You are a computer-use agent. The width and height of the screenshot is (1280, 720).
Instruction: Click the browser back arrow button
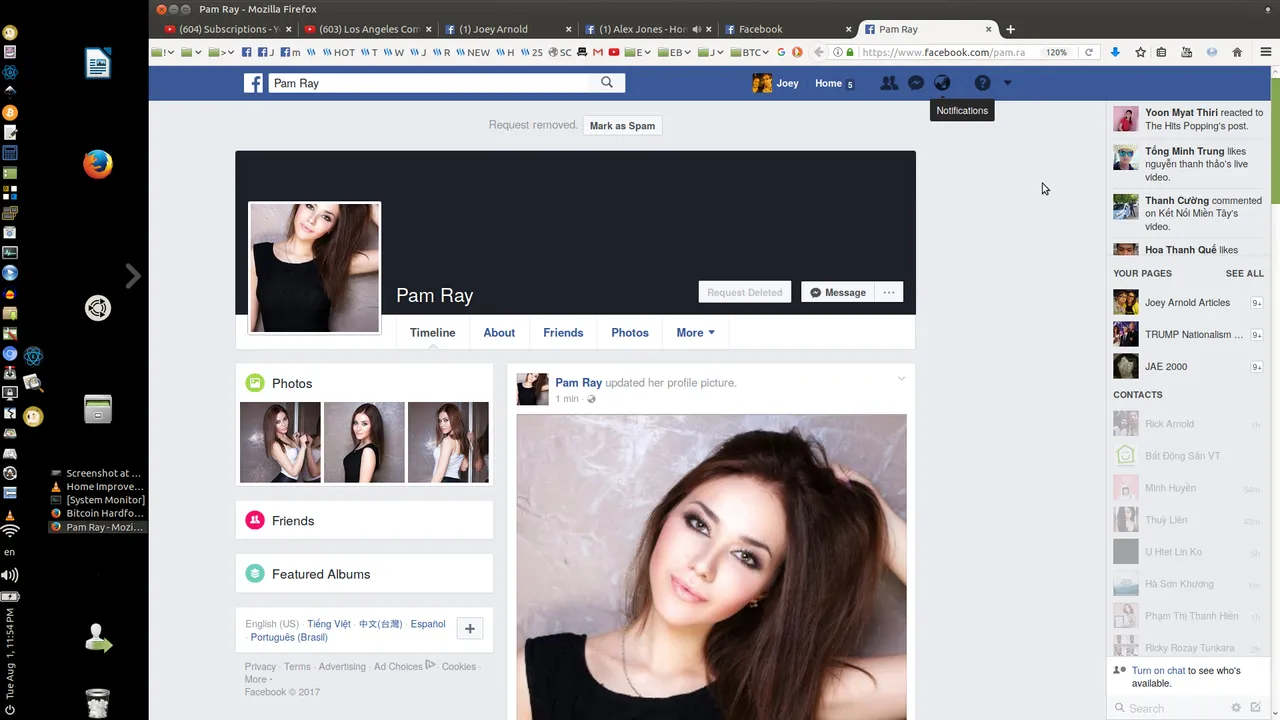click(819, 52)
